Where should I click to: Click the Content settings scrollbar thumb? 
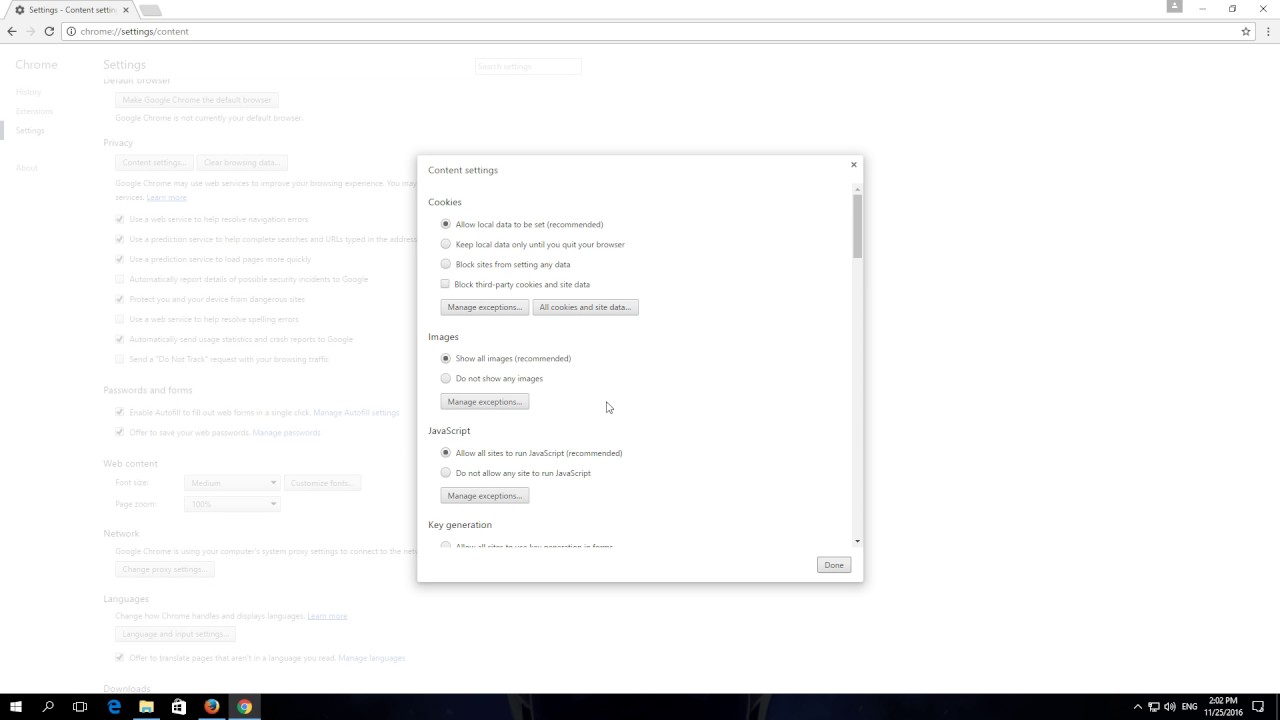pyautogui.click(x=857, y=227)
